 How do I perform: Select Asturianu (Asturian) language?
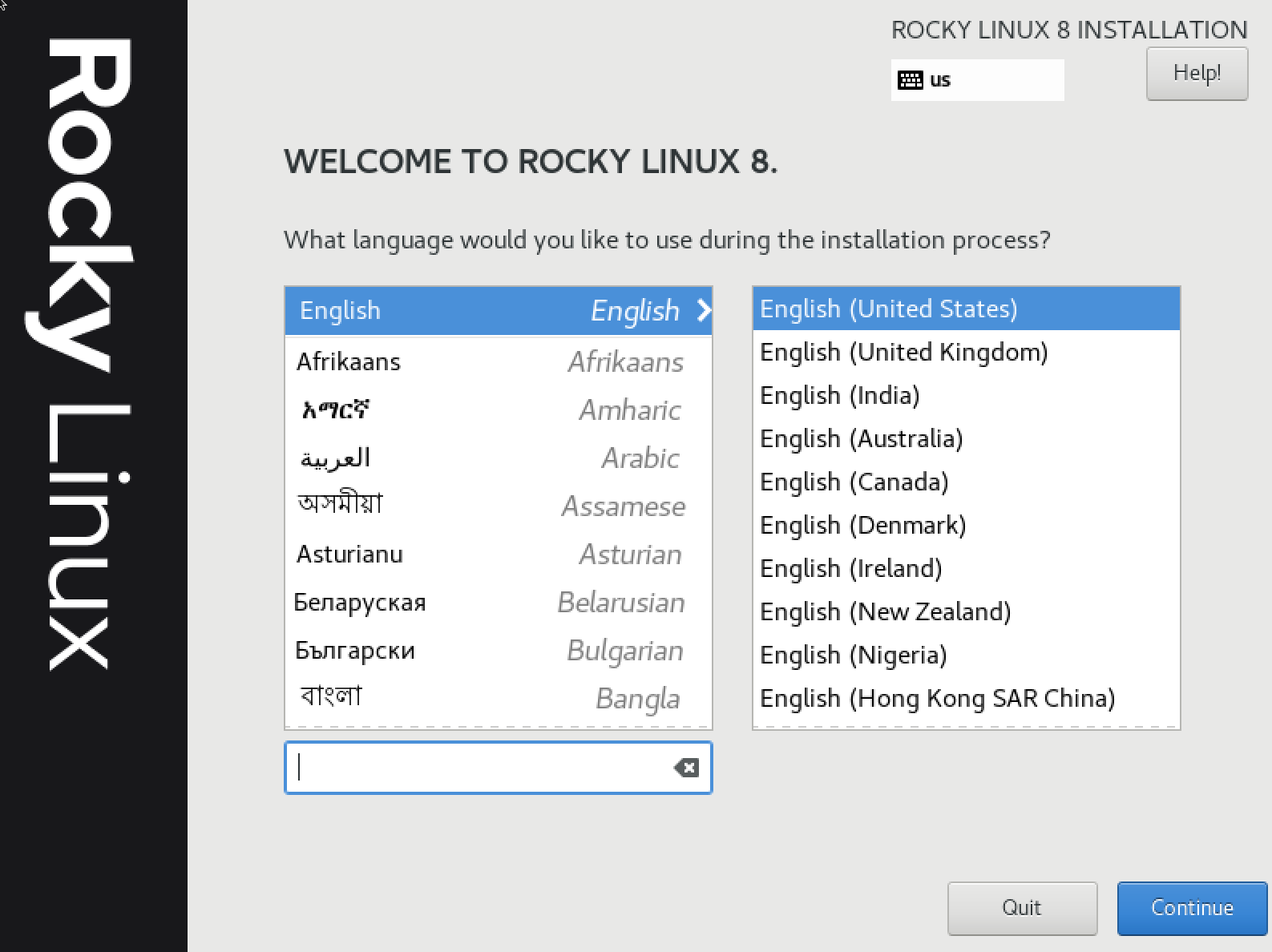[499, 554]
